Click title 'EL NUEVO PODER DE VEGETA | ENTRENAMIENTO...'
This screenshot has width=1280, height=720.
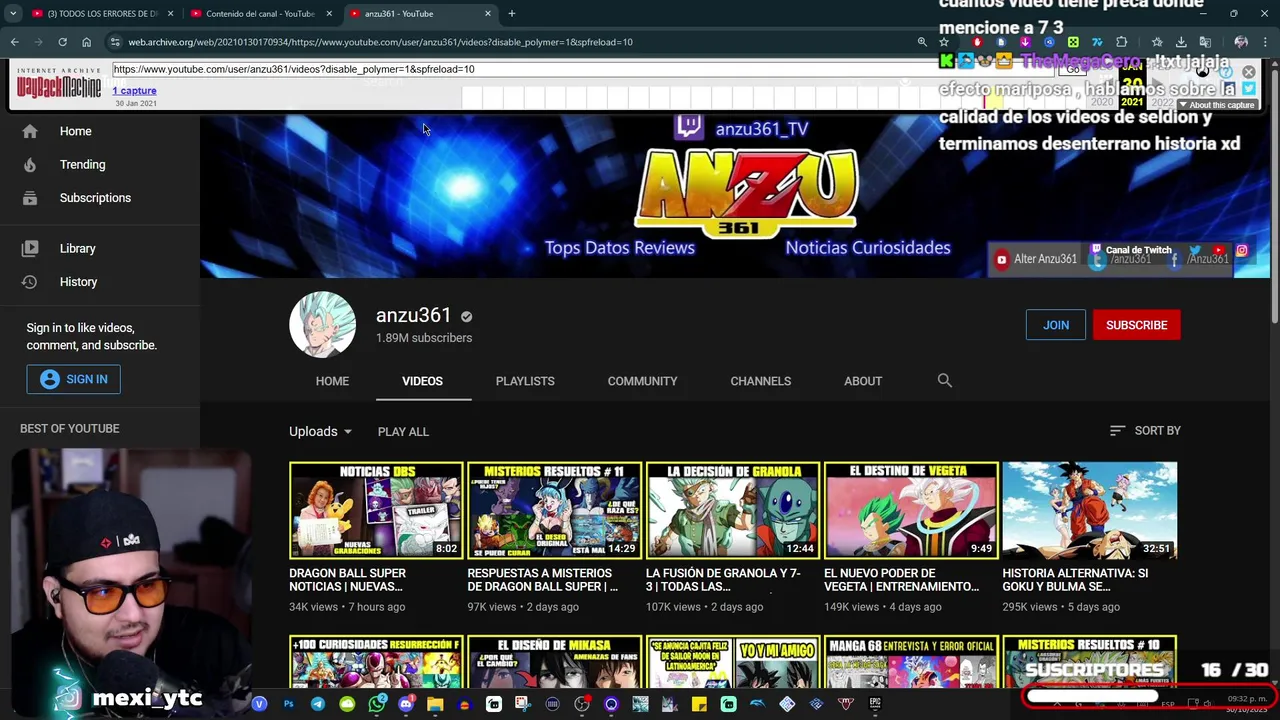(x=901, y=580)
